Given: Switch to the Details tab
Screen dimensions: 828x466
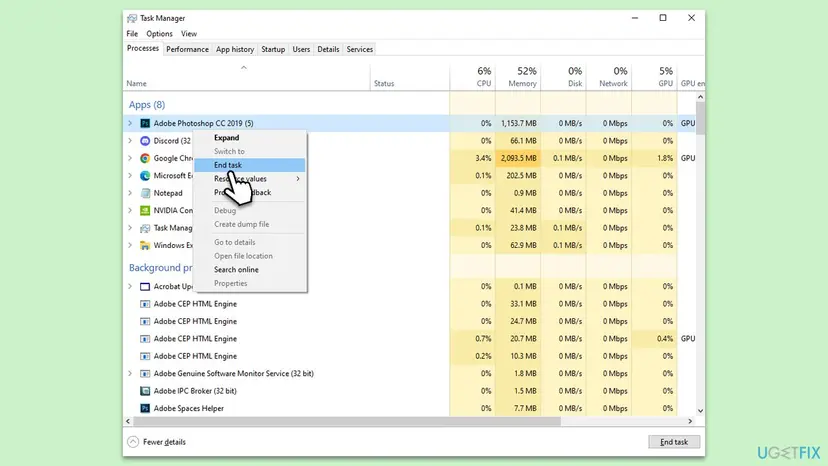Looking at the screenshot, I should point(328,49).
